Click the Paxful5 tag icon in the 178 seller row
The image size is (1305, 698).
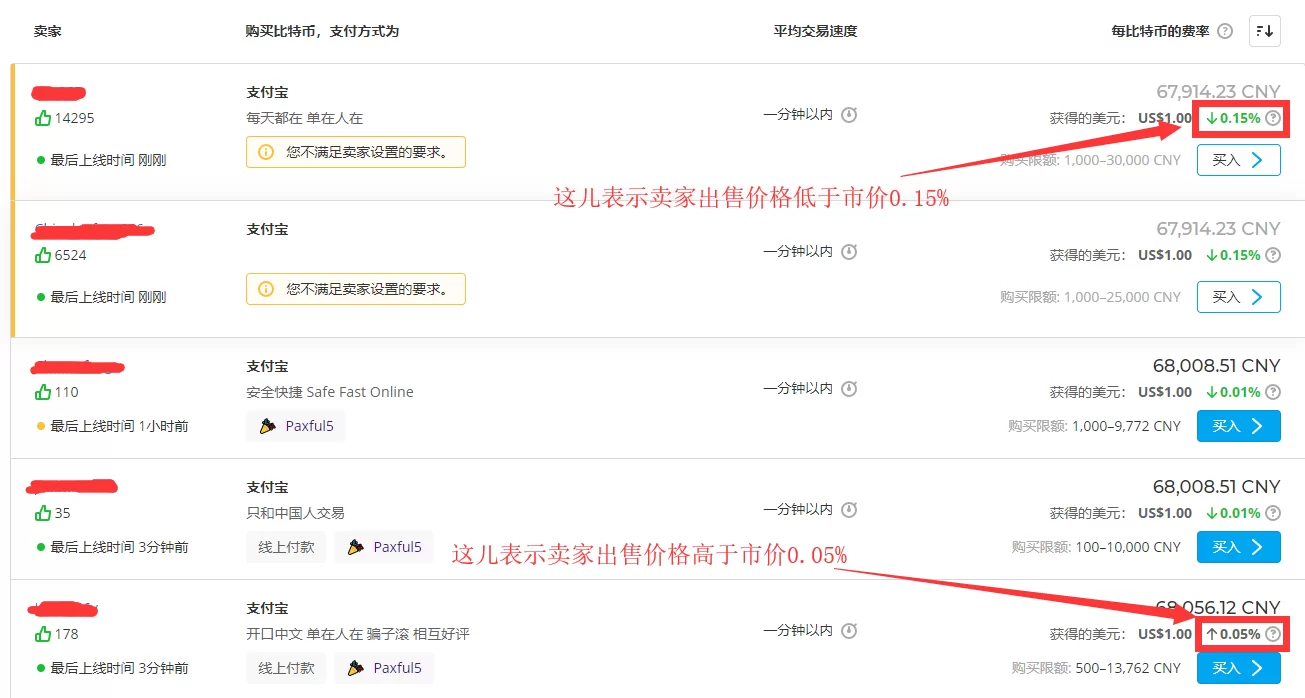click(355, 668)
